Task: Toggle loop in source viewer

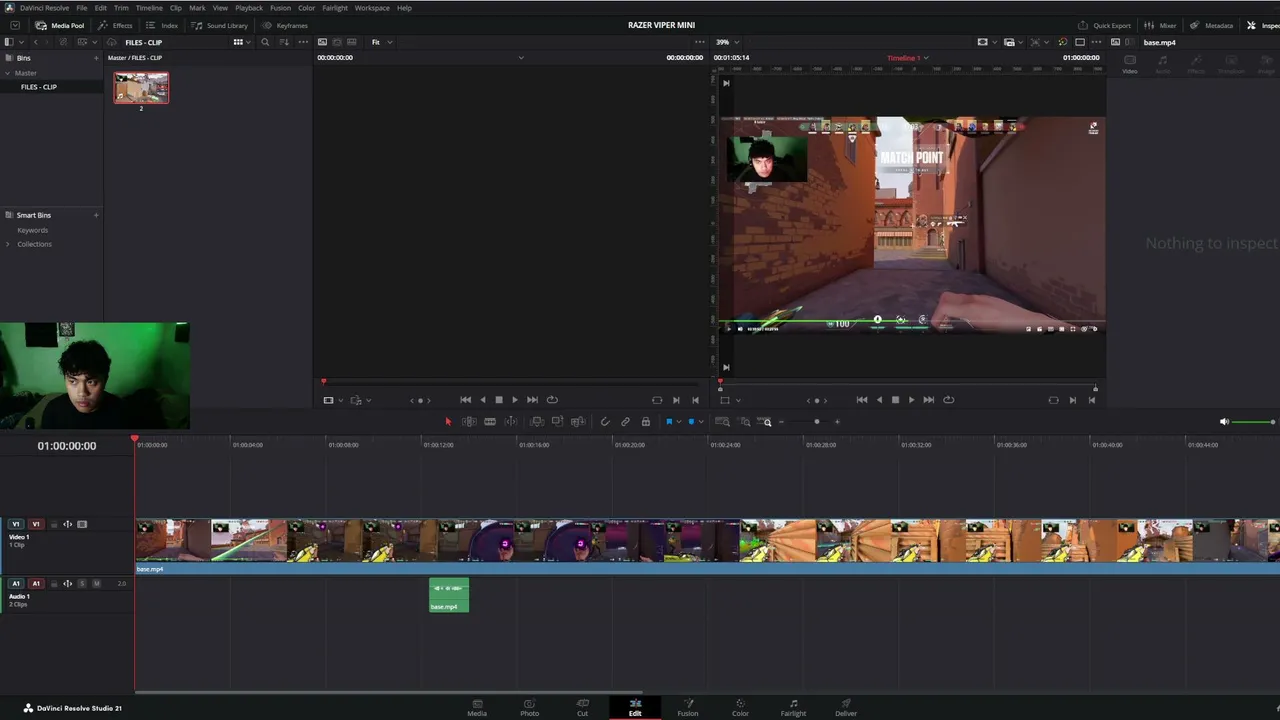Action: point(552,400)
